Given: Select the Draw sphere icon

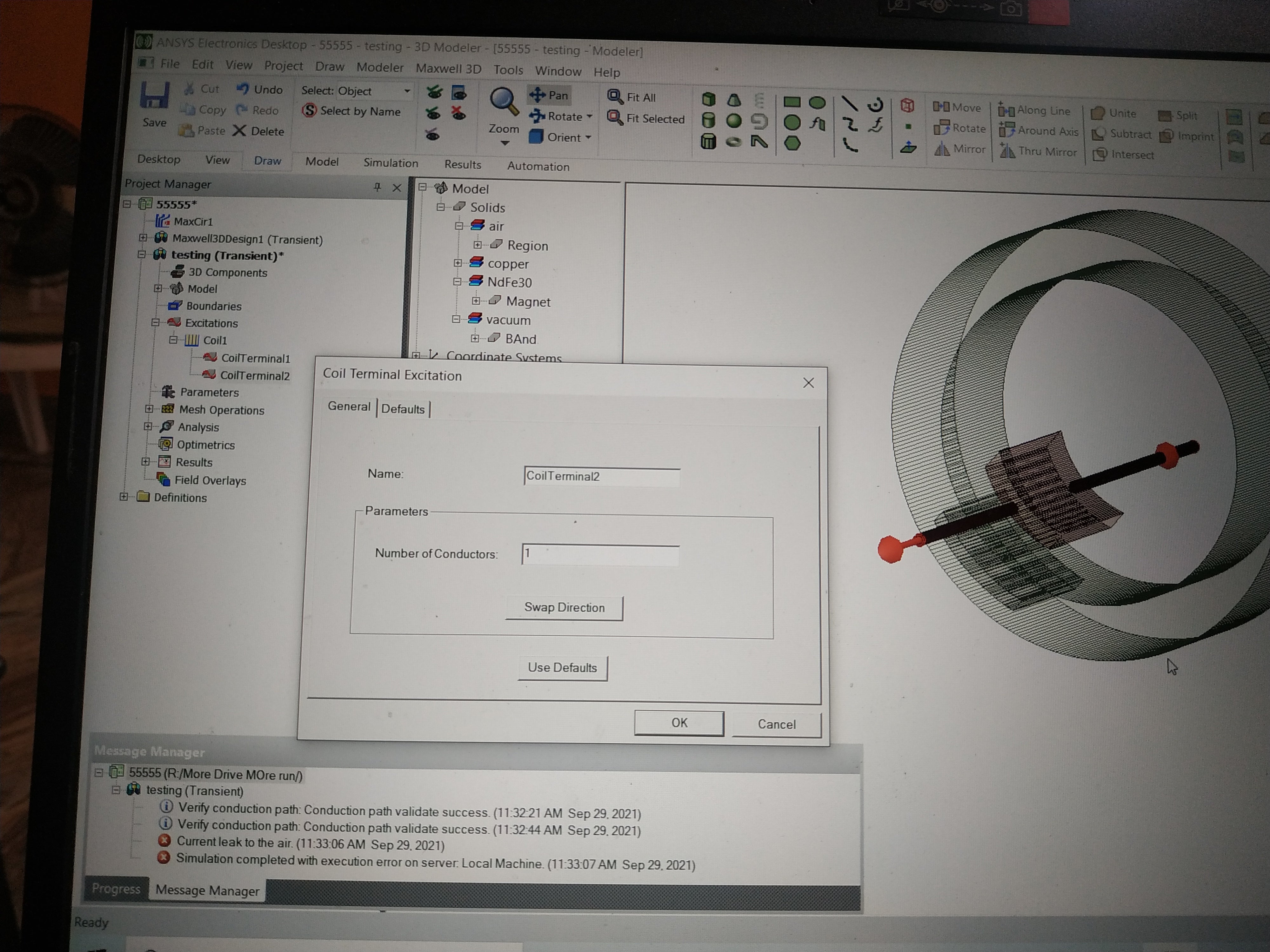Looking at the screenshot, I should pos(734,121).
